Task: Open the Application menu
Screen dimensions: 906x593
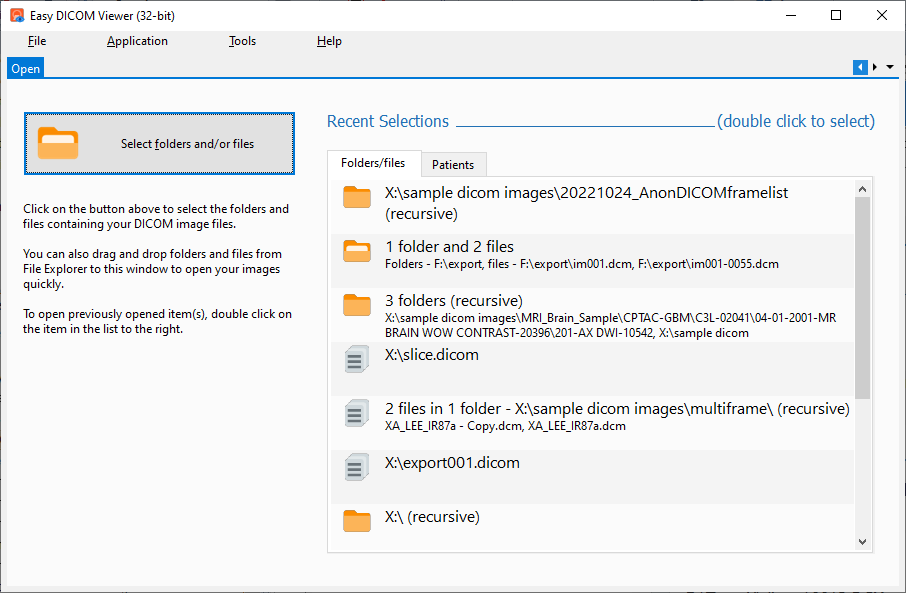Action: [137, 41]
